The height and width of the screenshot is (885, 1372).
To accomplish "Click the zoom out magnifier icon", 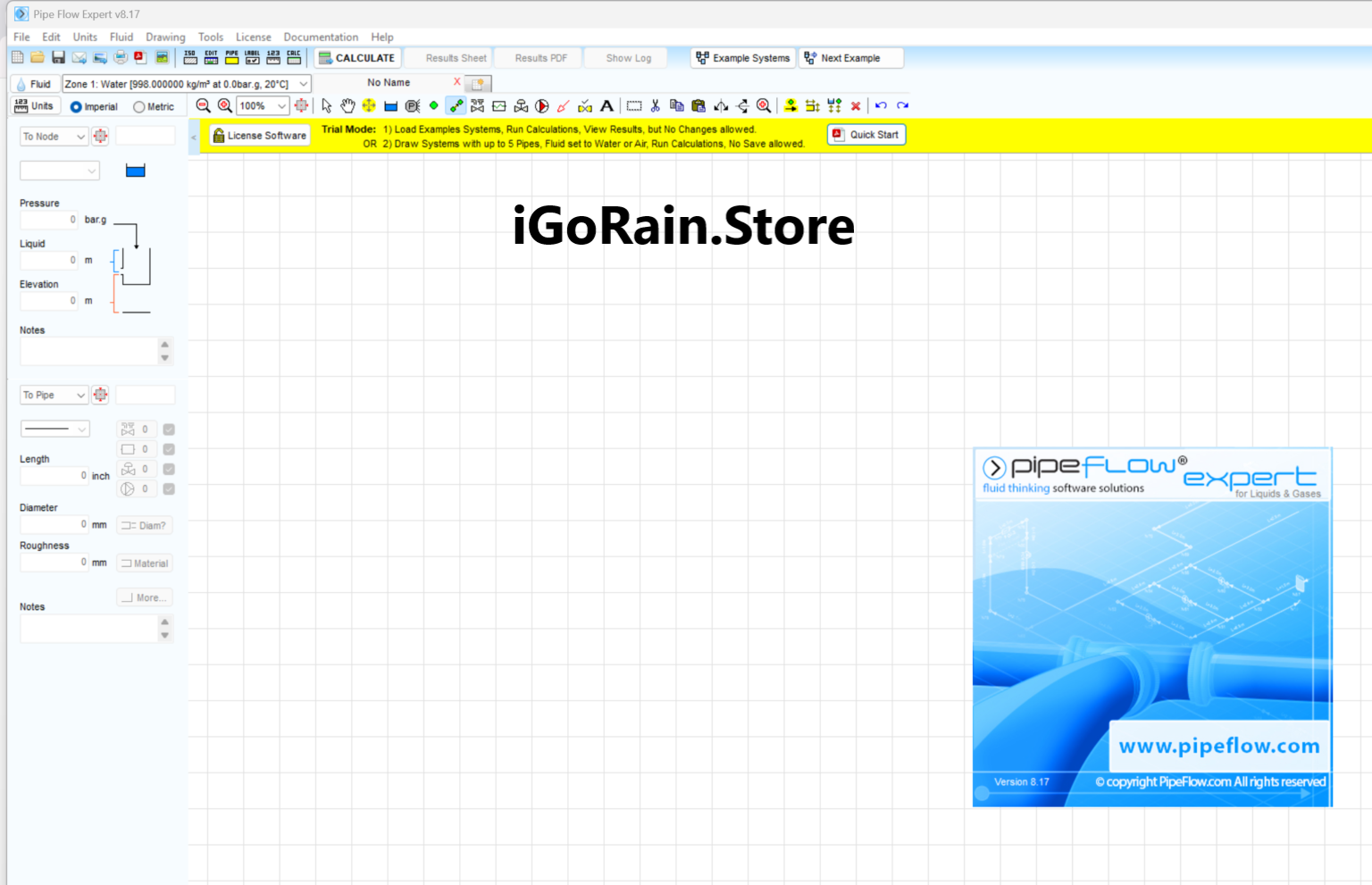I will (x=204, y=105).
